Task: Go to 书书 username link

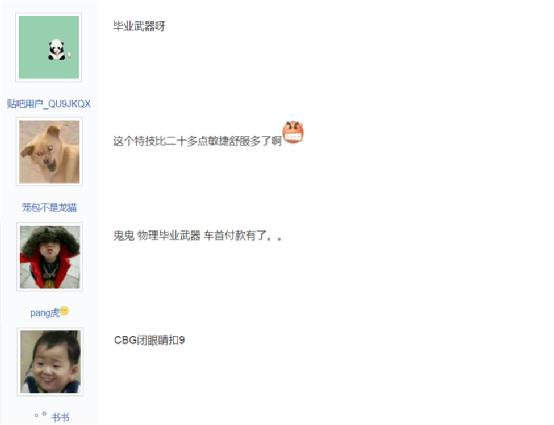Action: pyautogui.click(x=60, y=418)
